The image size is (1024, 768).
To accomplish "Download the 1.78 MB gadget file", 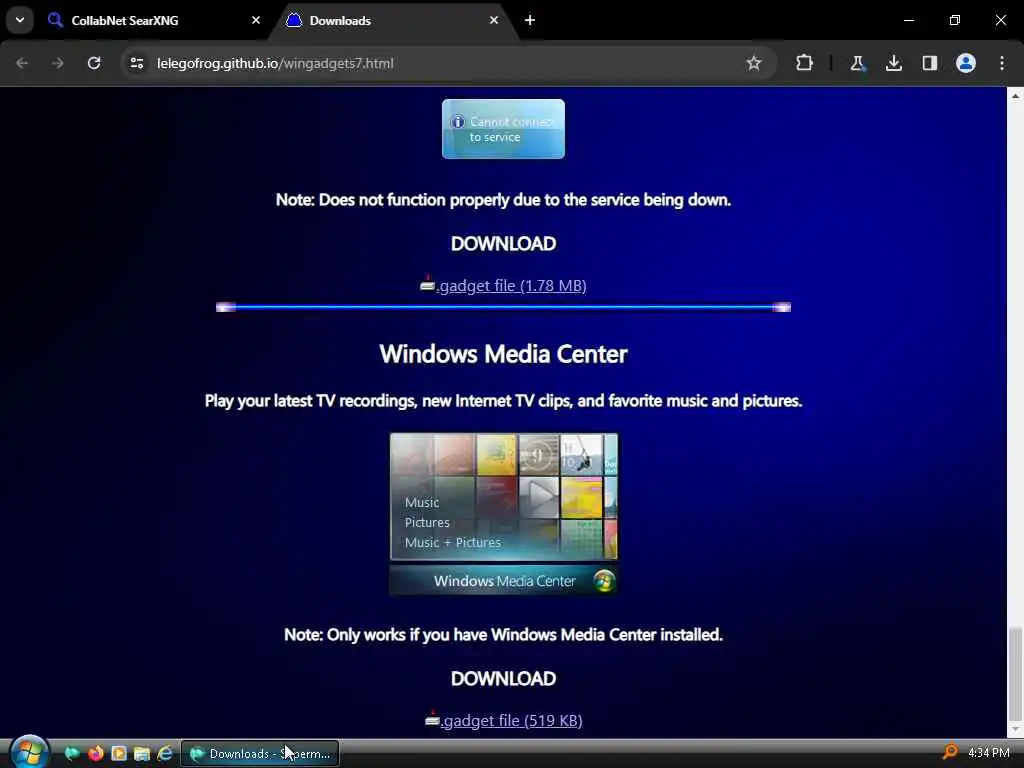I will (511, 285).
